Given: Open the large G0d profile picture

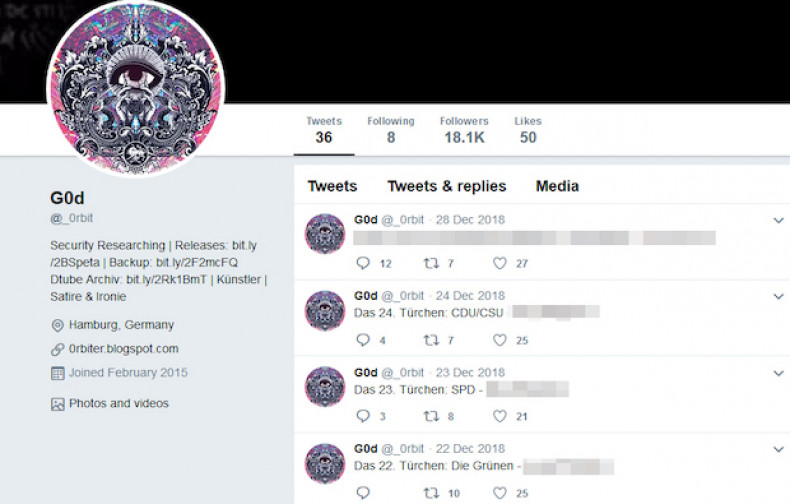Looking at the screenshot, I should pos(136,89).
